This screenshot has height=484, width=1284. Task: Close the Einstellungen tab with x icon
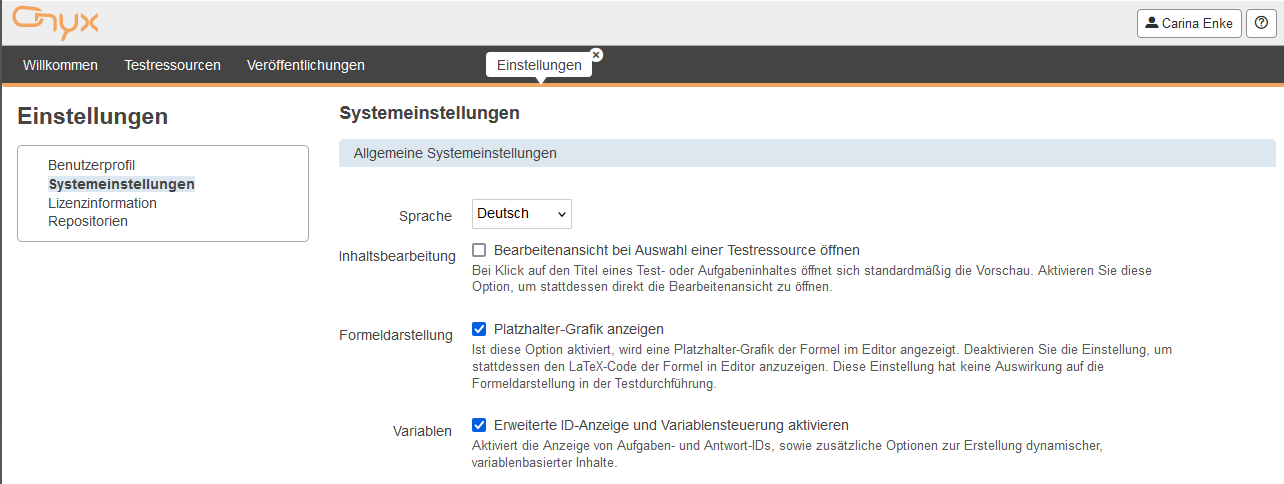pyautogui.click(x=596, y=54)
